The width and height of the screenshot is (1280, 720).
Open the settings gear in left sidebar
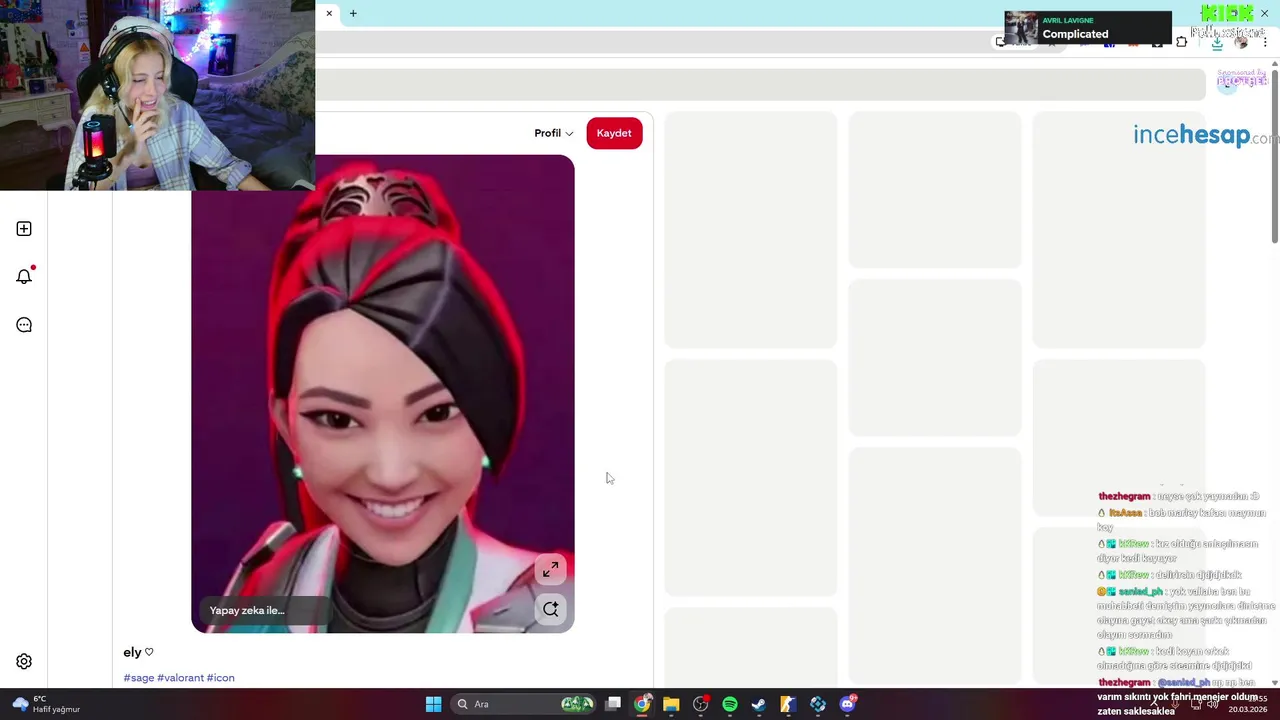24,661
